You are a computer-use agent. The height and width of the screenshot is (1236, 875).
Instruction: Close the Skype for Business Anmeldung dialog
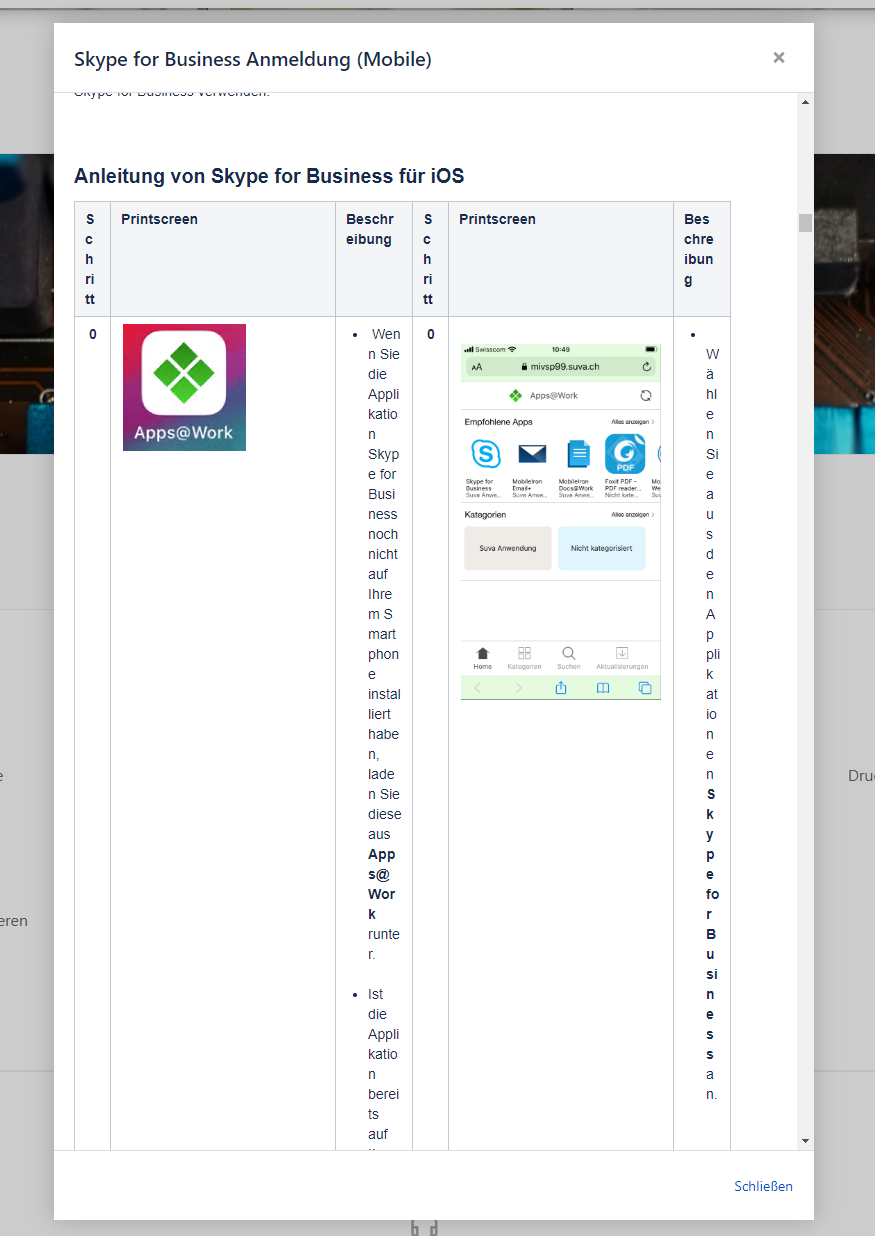click(x=778, y=58)
